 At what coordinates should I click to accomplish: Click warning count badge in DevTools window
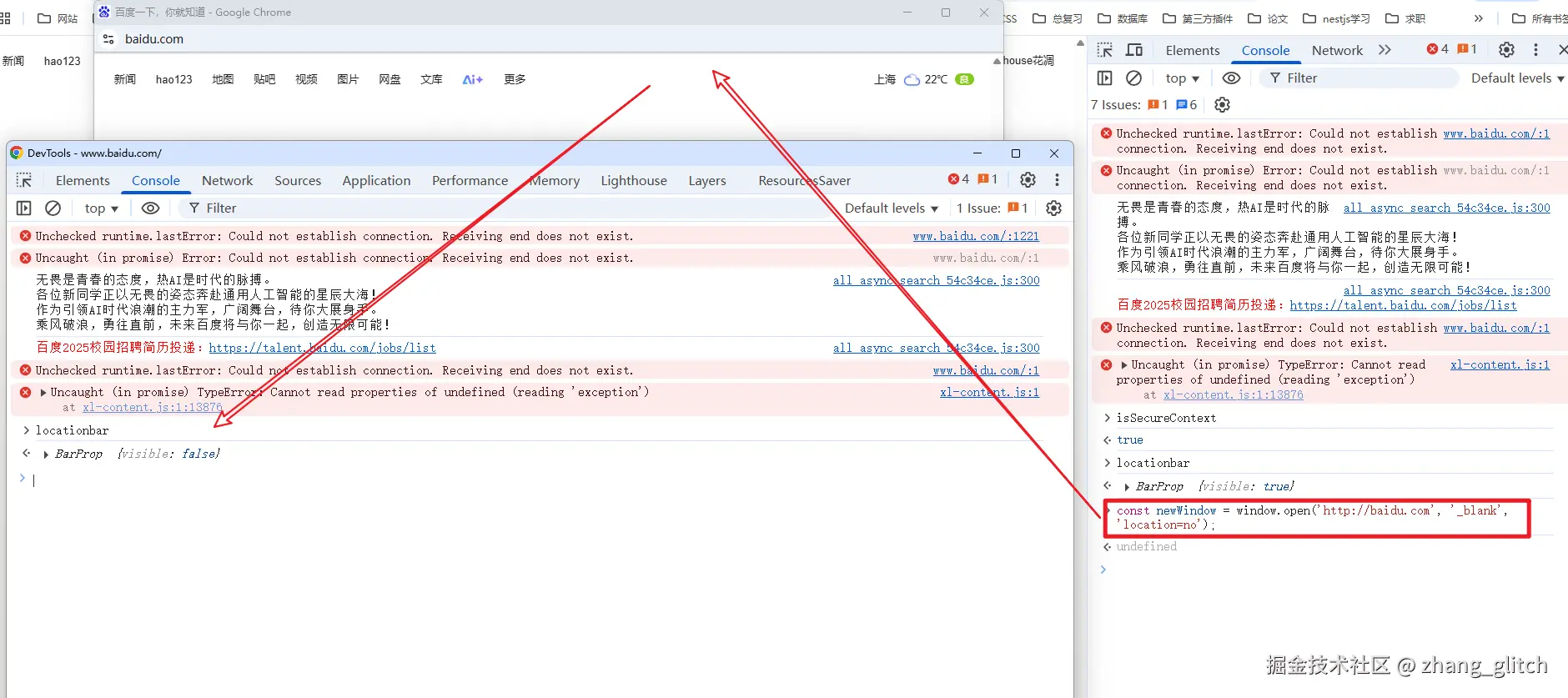988,179
